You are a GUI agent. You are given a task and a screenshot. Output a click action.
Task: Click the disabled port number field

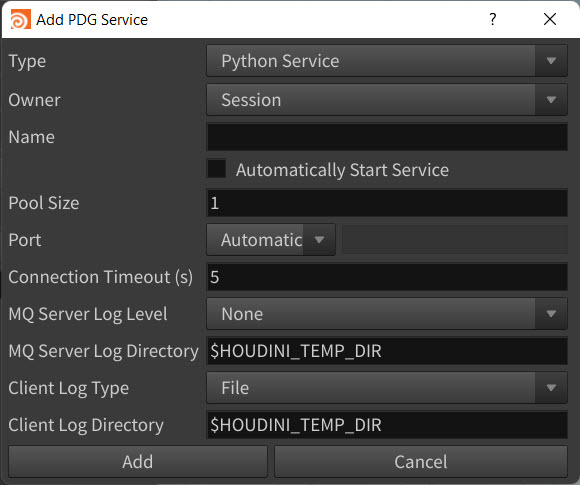coord(455,240)
